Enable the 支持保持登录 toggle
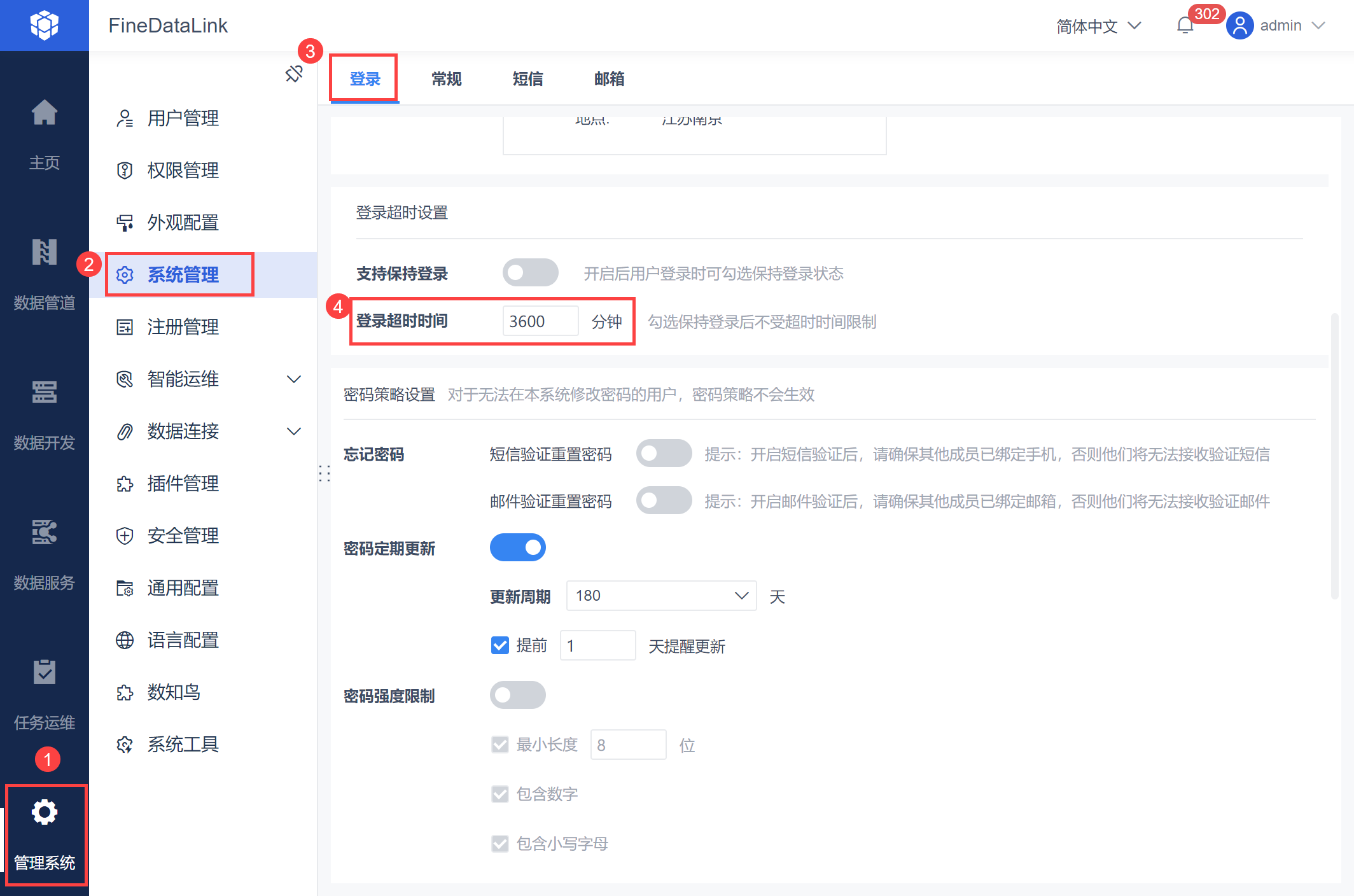The image size is (1354, 896). (530, 273)
